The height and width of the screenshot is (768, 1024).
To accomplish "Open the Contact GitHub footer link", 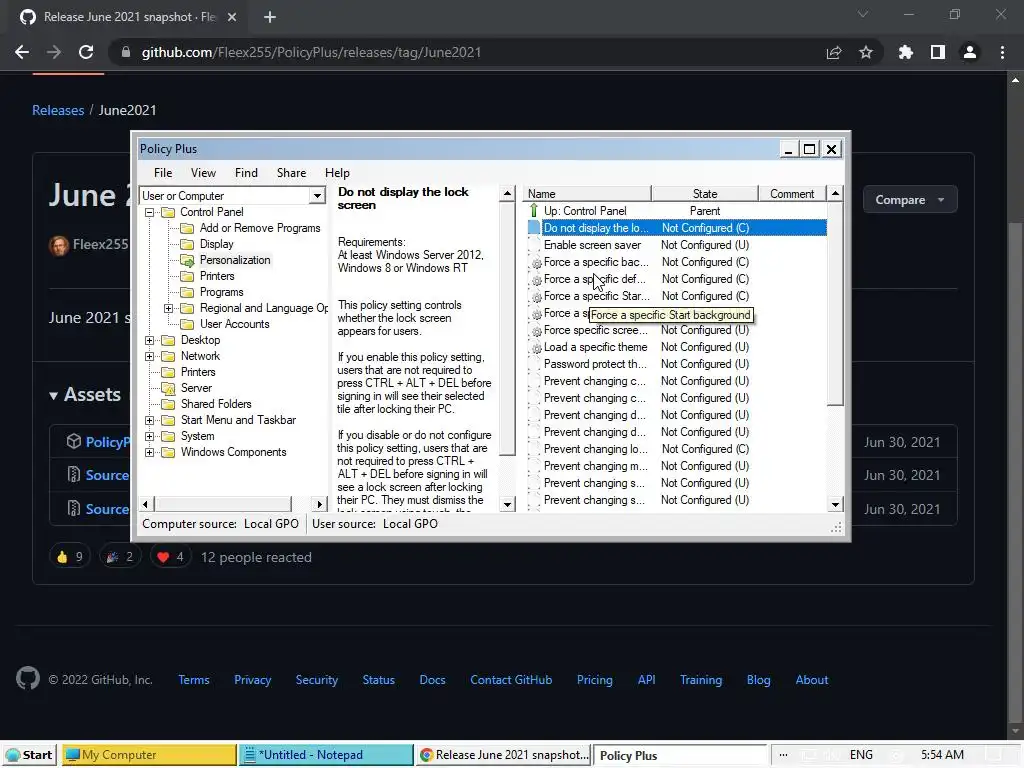I will click(511, 680).
